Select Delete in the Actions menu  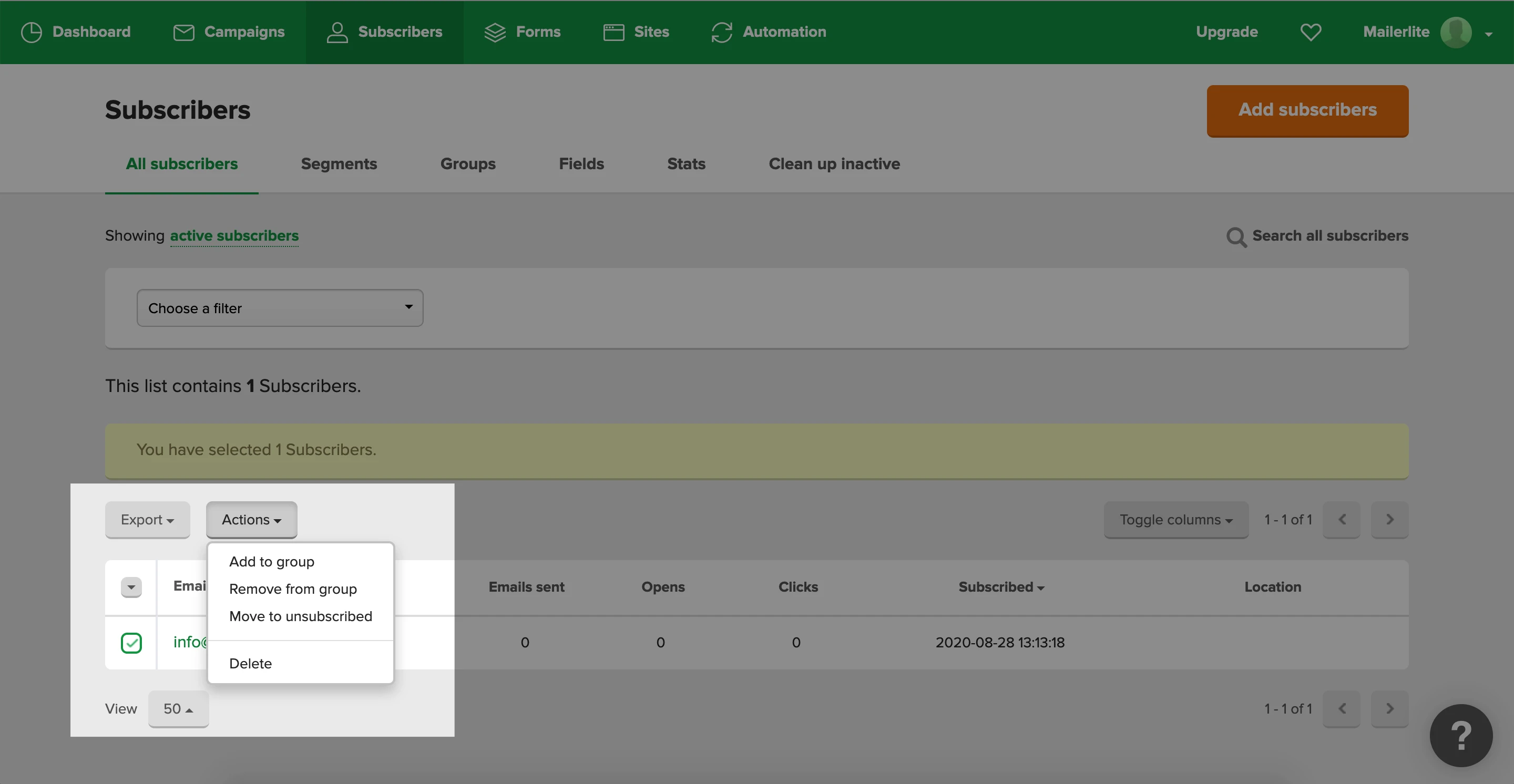(250, 664)
